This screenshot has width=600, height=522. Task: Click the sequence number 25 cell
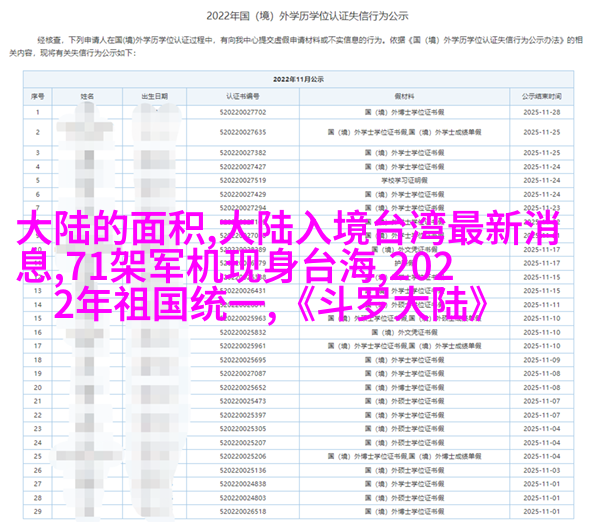[x=38, y=456]
